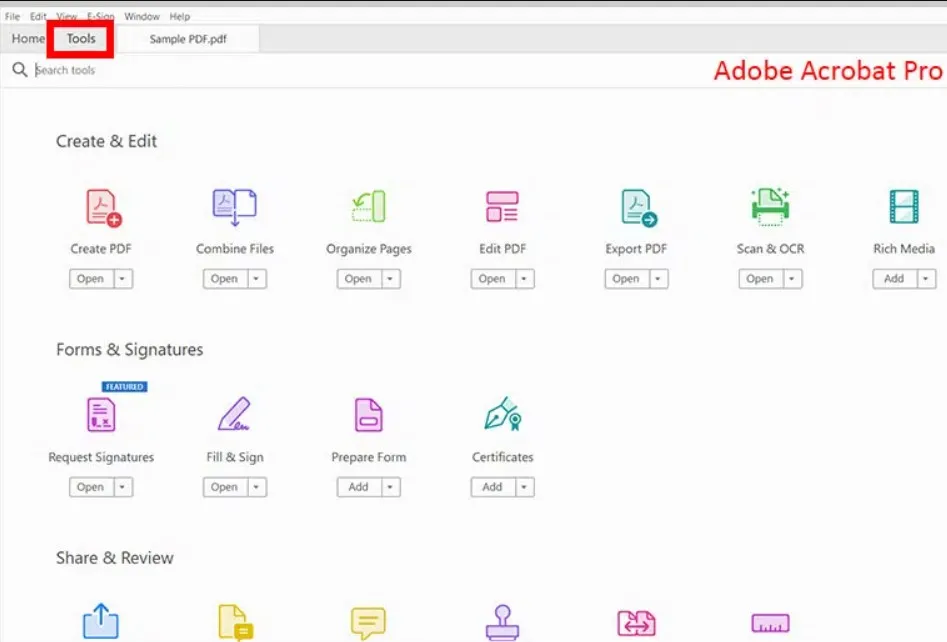Open the Request Signatures tool icon

101,414
